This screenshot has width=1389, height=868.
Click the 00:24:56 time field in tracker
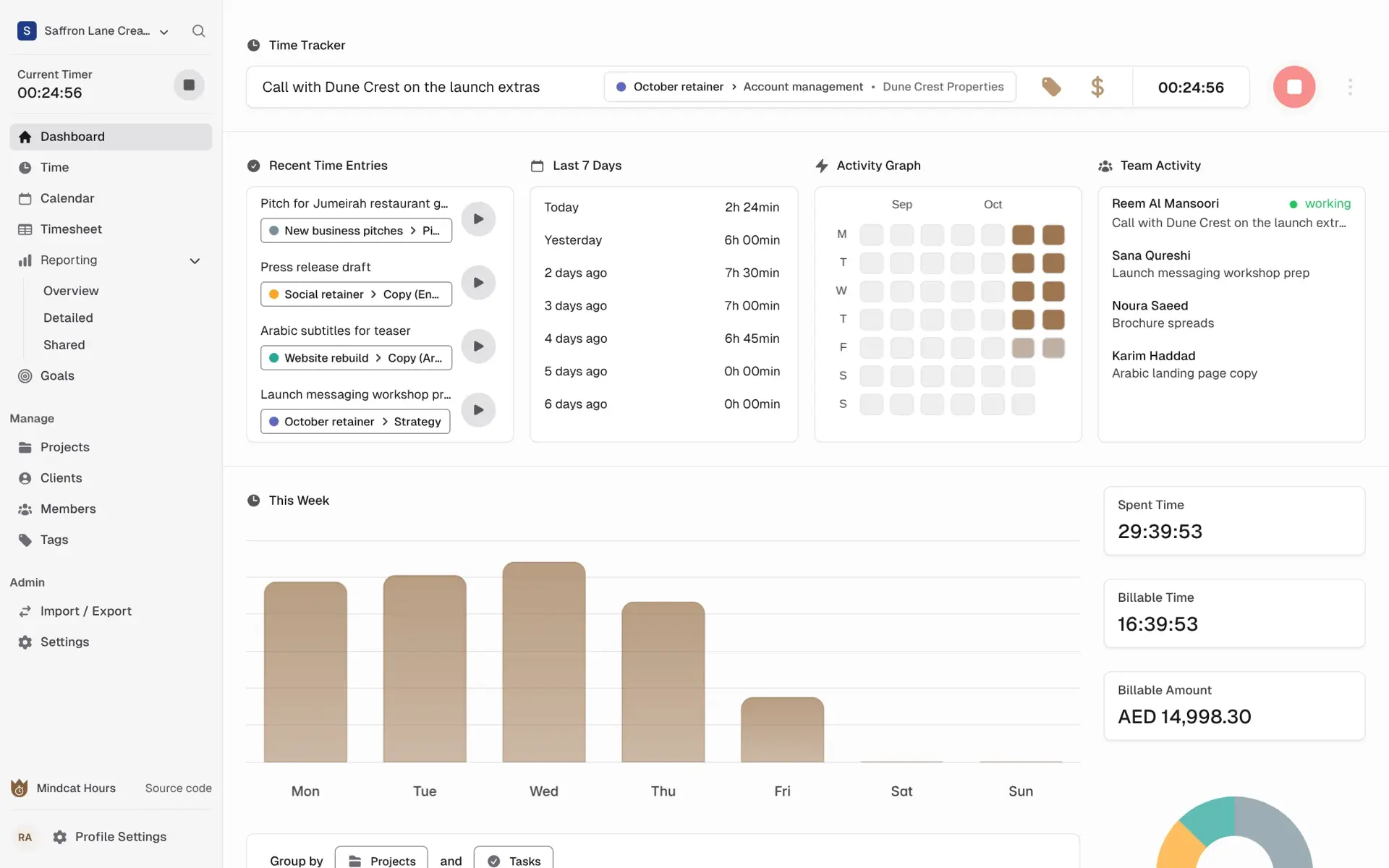pyautogui.click(x=1191, y=88)
